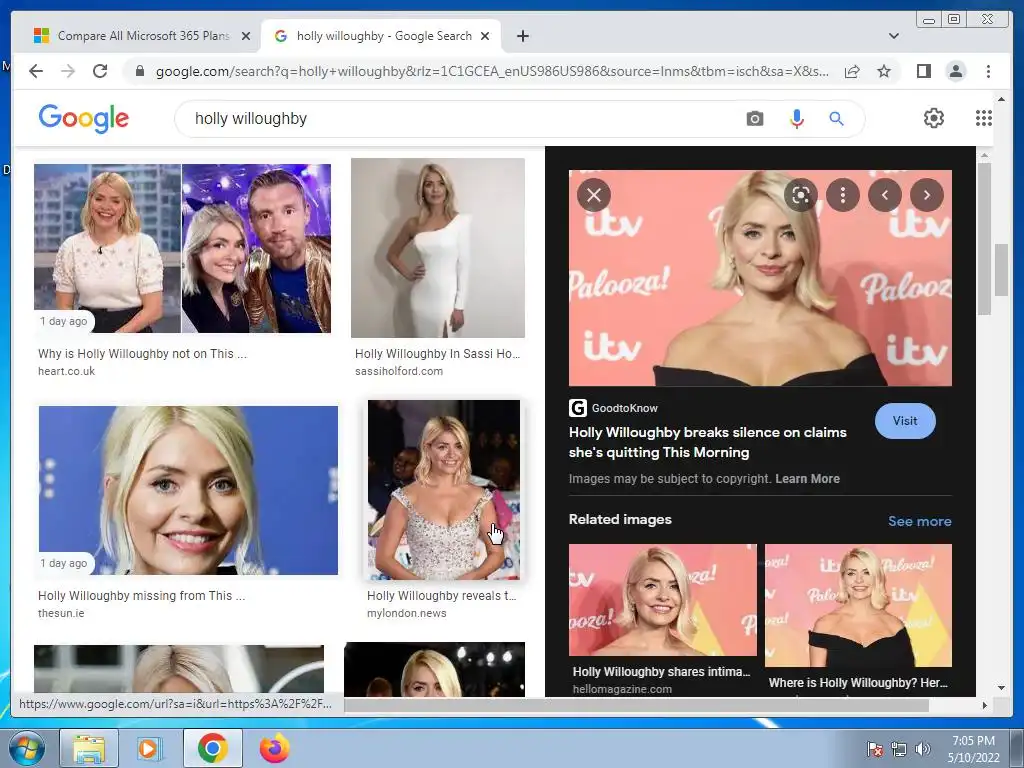Launch media player from the taskbar
Image resolution: width=1024 pixels, height=768 pixels.
[148, 748]
